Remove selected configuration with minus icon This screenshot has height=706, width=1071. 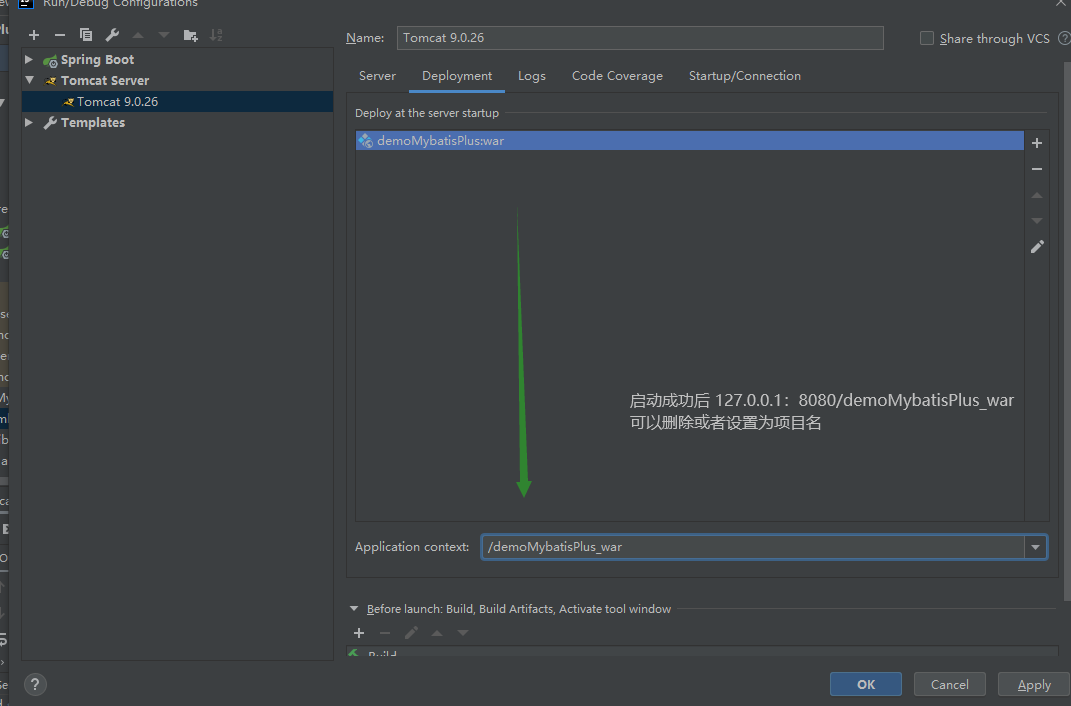coord(60,35)
